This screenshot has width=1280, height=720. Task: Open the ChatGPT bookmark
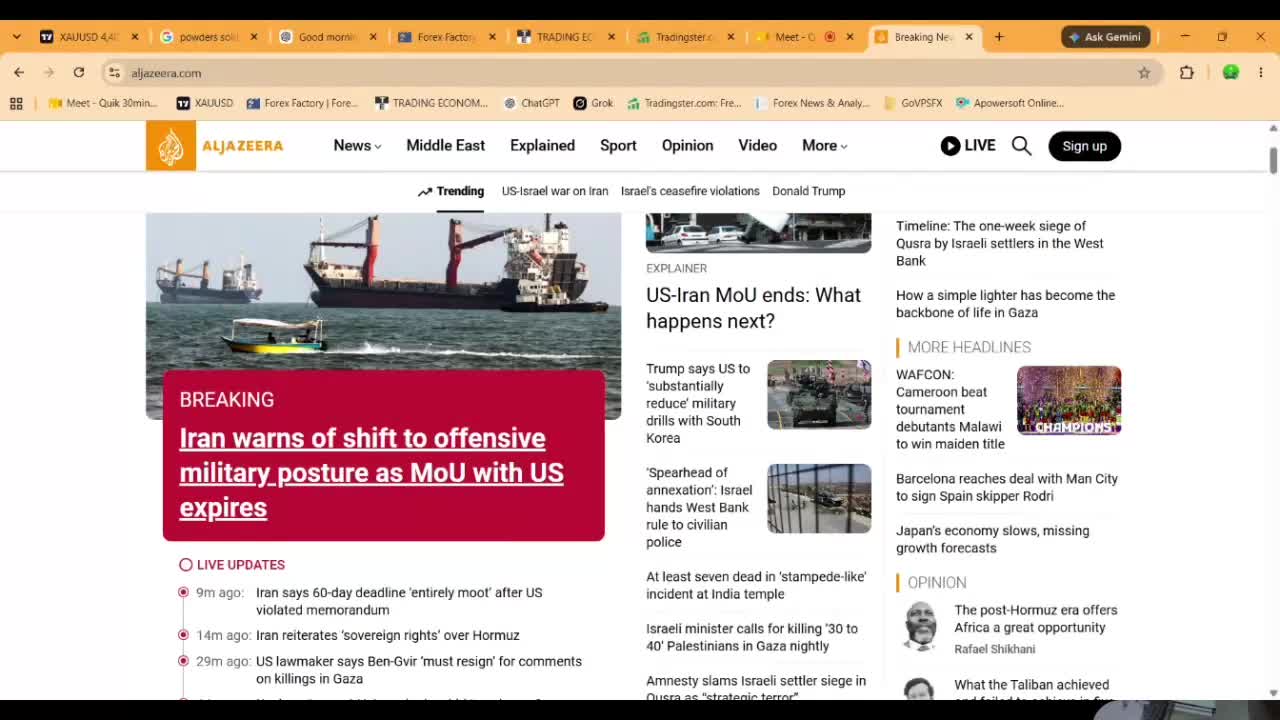click(x=531, y=103)
